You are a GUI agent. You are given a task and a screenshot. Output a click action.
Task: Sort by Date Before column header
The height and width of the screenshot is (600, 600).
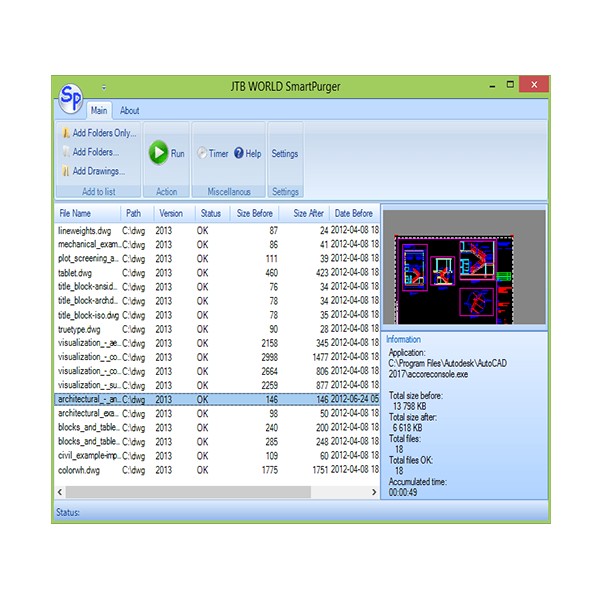pyautogui.click(x=354, y=213)
